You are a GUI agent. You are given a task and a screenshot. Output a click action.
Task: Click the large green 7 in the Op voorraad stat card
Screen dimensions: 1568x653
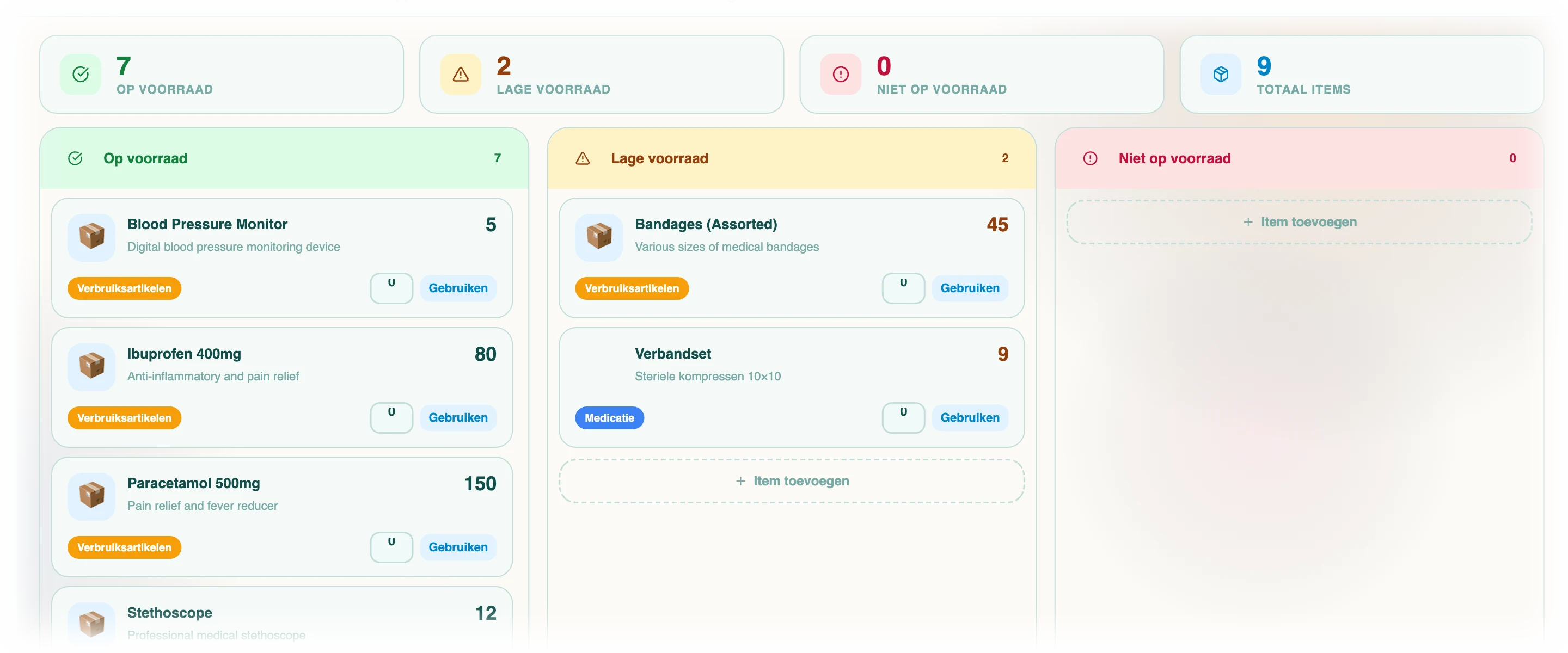(124, 66)
